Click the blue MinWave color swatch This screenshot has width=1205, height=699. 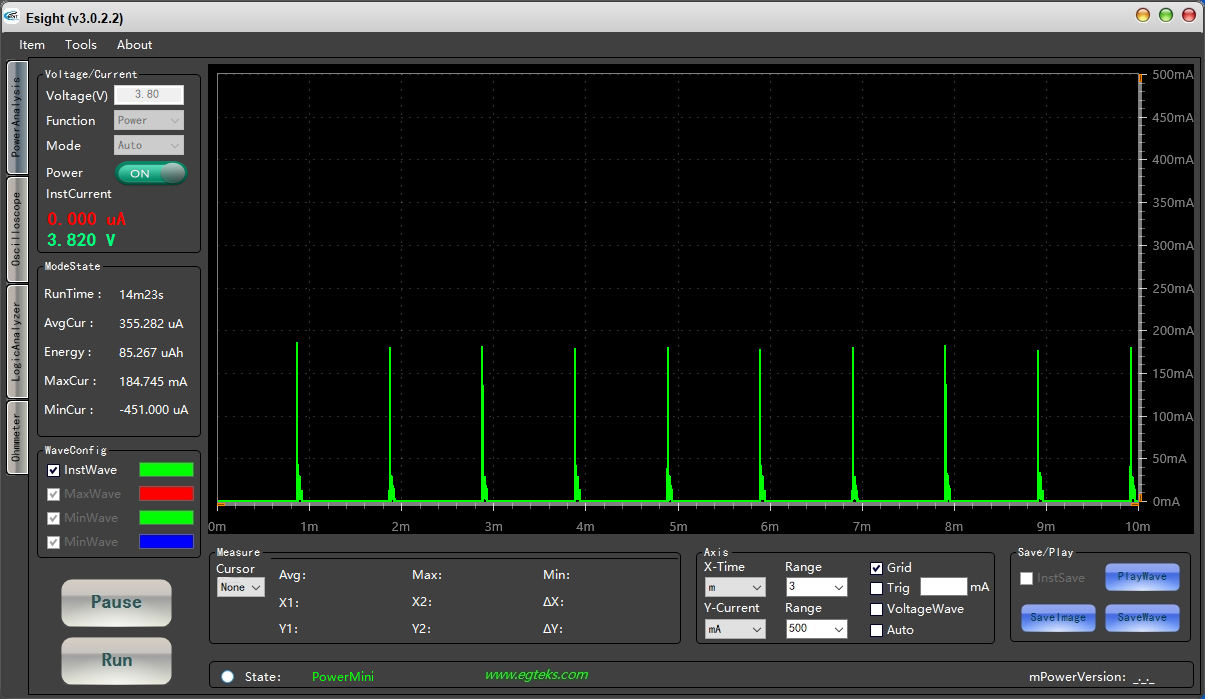166,542
